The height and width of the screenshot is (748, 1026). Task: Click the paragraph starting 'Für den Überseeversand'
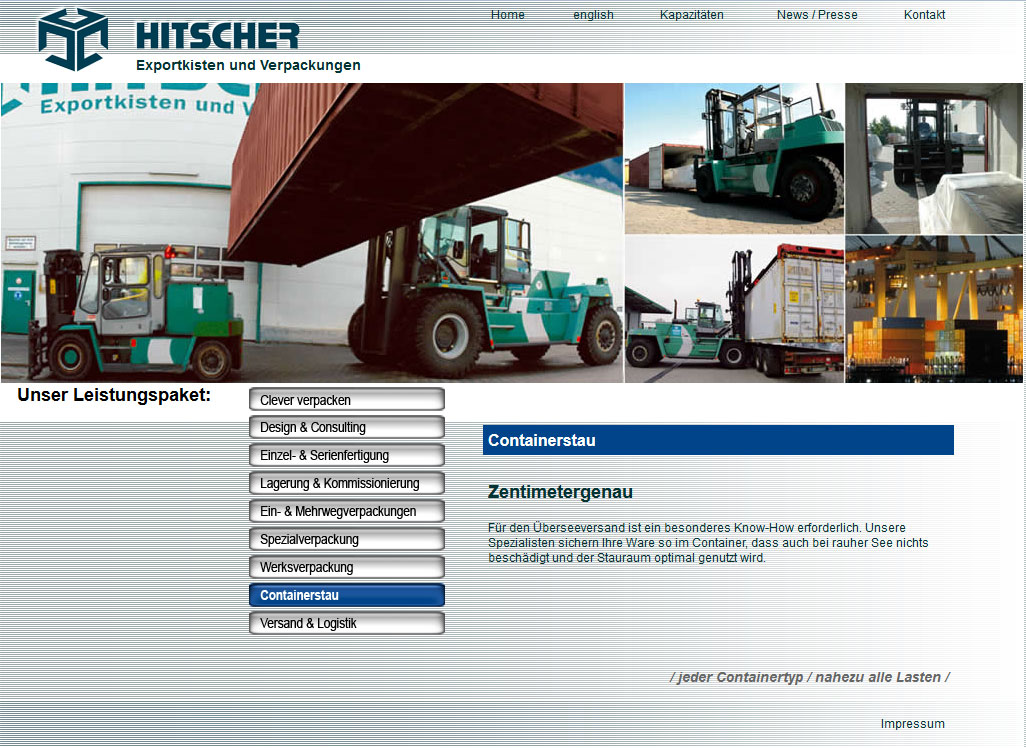pyautogui.click(x=708, y=543)
